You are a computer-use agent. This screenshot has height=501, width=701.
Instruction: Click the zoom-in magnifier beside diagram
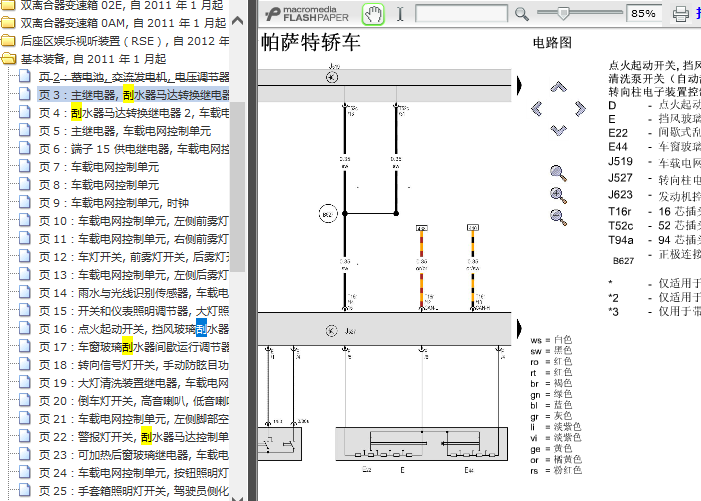[x=558, y=195]
